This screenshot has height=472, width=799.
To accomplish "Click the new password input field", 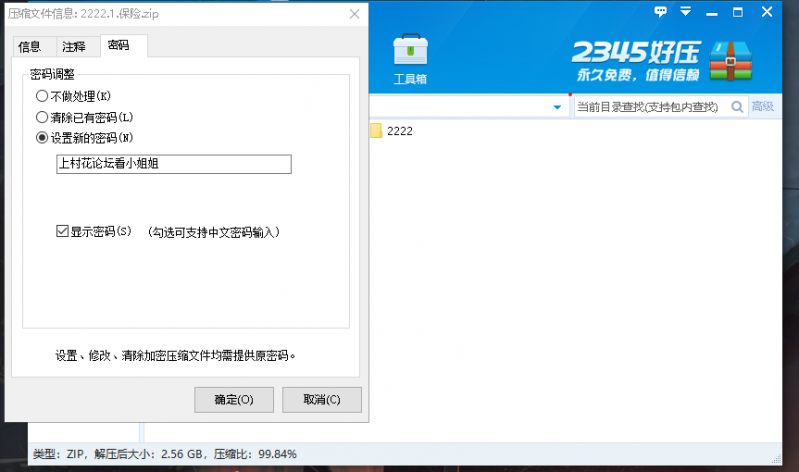I will 174,164.
